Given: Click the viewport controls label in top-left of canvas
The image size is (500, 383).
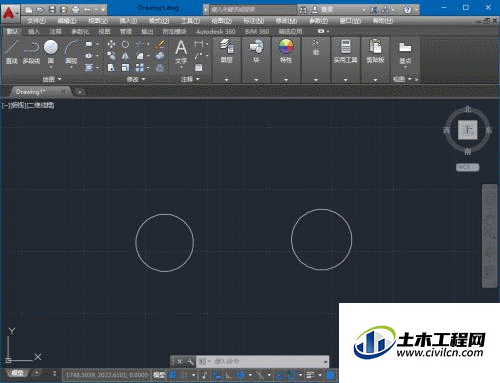Looking at the screenshot, I should click(28, 105).
